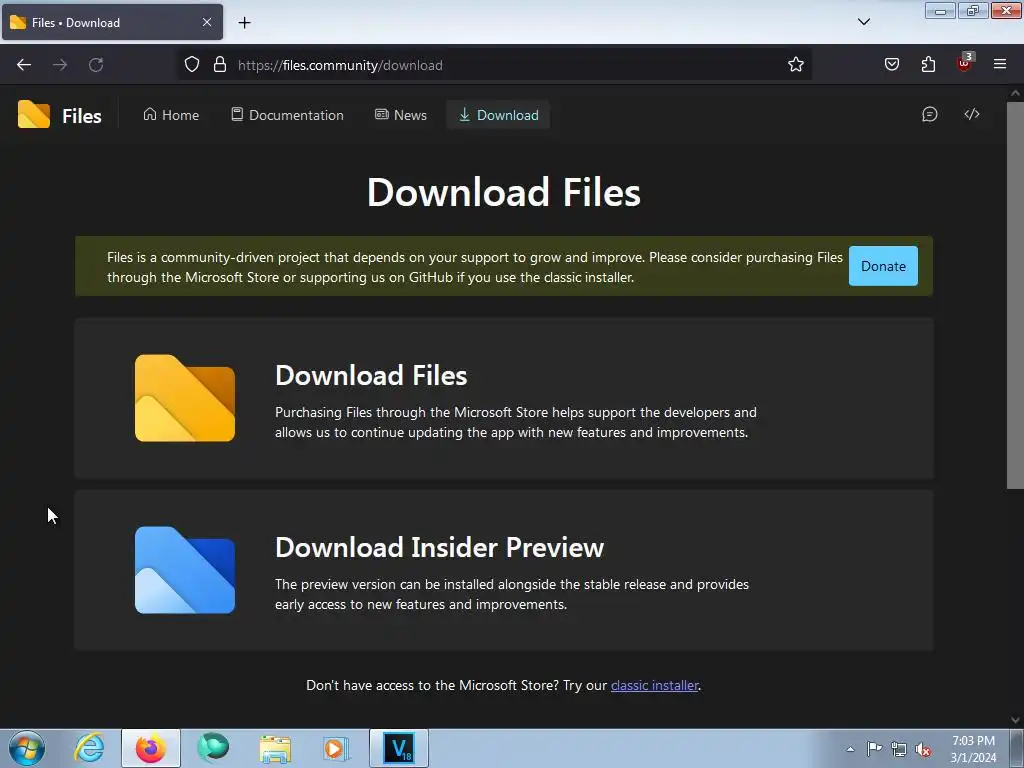This screenshot has width=1024, height=768.
Task: Open the classic installer link
Action: point(654,685)
